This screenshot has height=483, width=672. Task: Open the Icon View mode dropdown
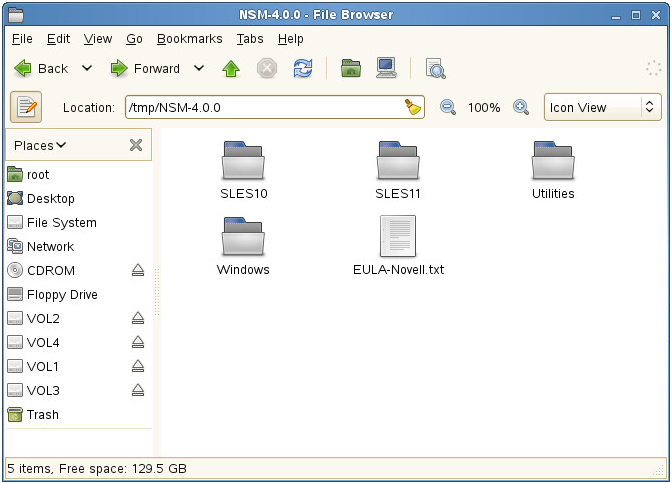click(x=603, y=107)
